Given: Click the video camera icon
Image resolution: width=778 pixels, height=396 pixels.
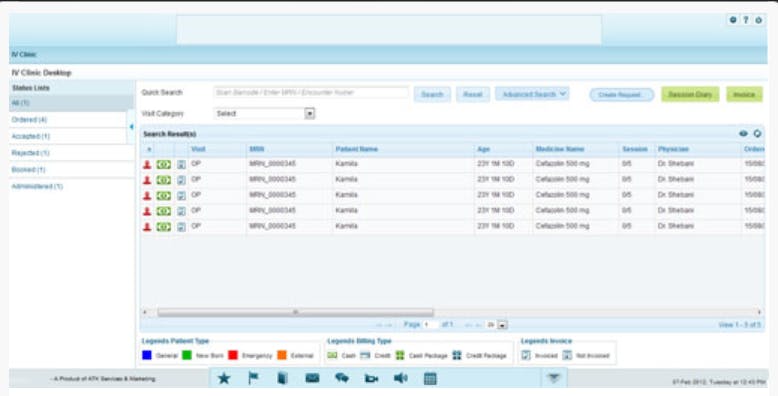Looking at the screenshot, I should (371, 379).
